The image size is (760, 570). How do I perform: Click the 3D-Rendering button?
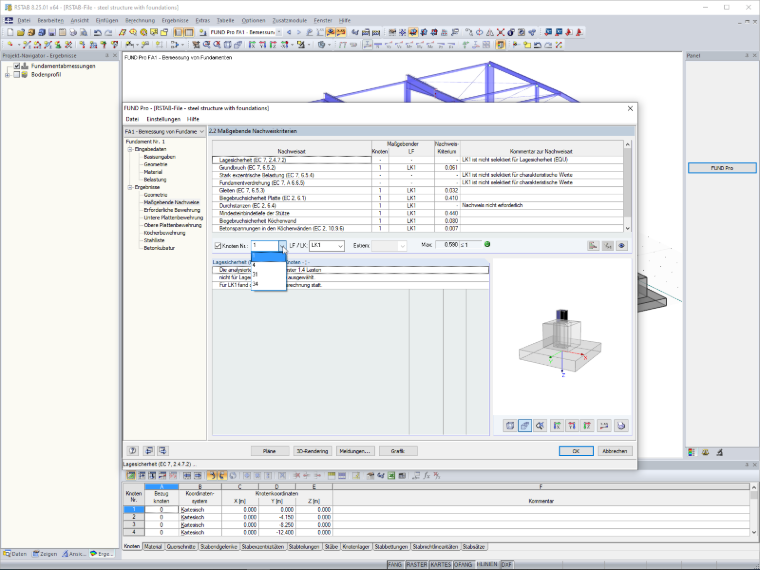[x=312, y=451]
